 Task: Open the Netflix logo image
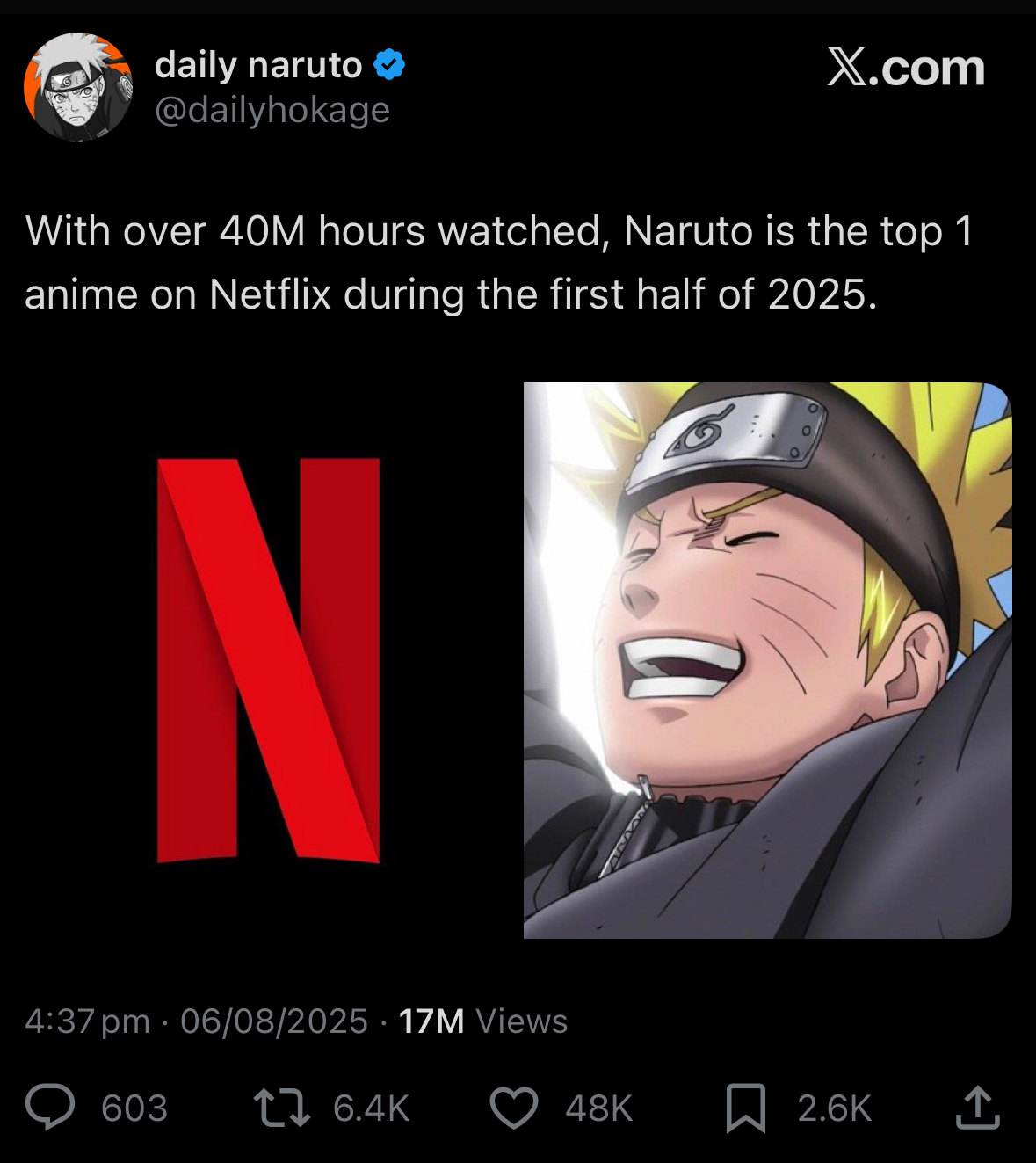coord(269,660)
